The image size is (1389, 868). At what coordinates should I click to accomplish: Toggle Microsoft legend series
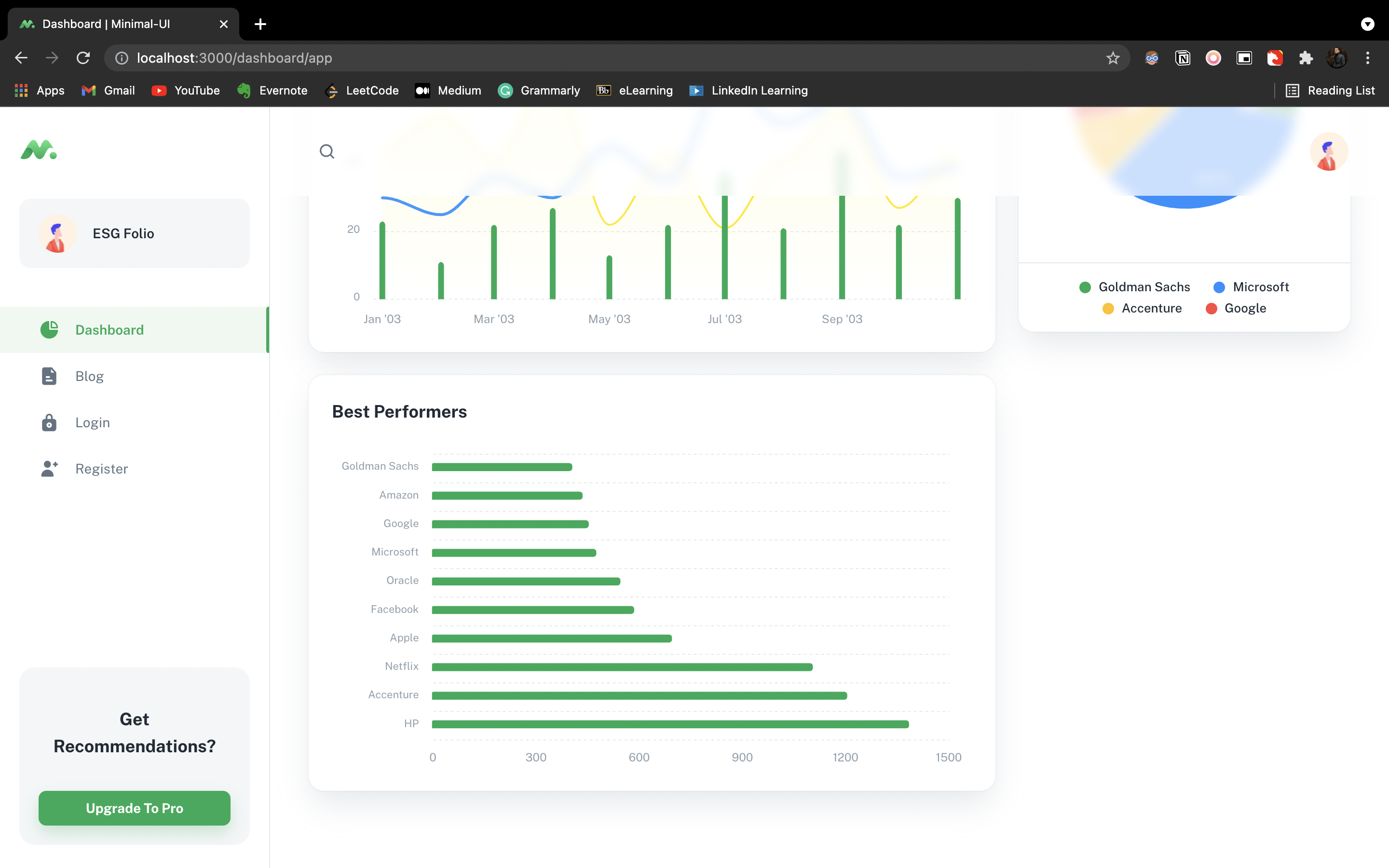point(1251,287)
